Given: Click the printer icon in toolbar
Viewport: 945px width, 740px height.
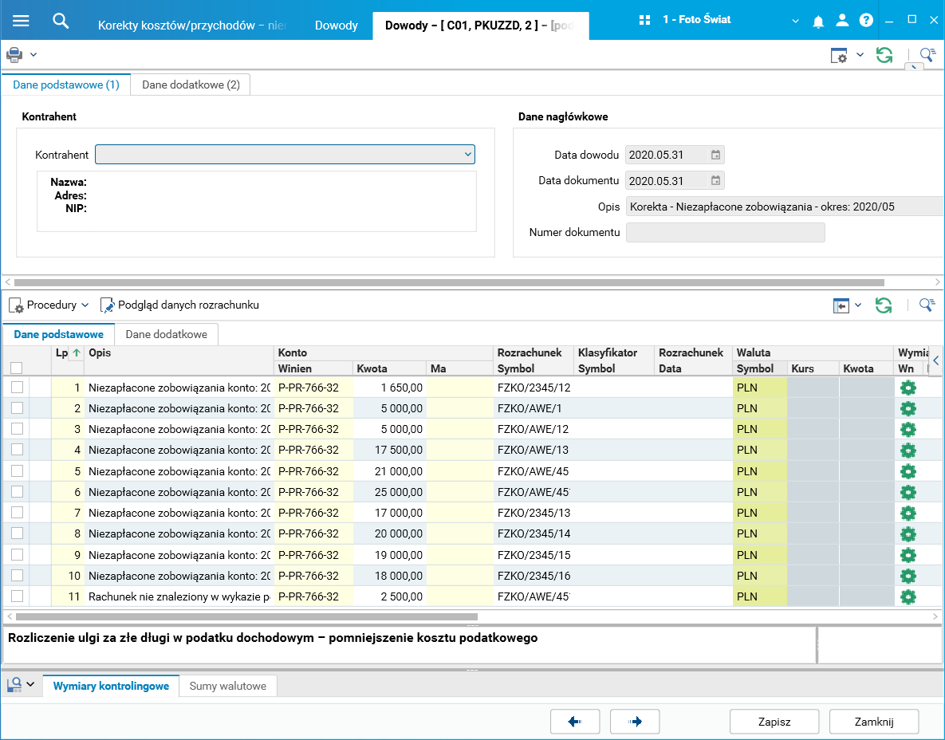Looking at the screenshot, I should pyautogui.click(x=14, y=55).
